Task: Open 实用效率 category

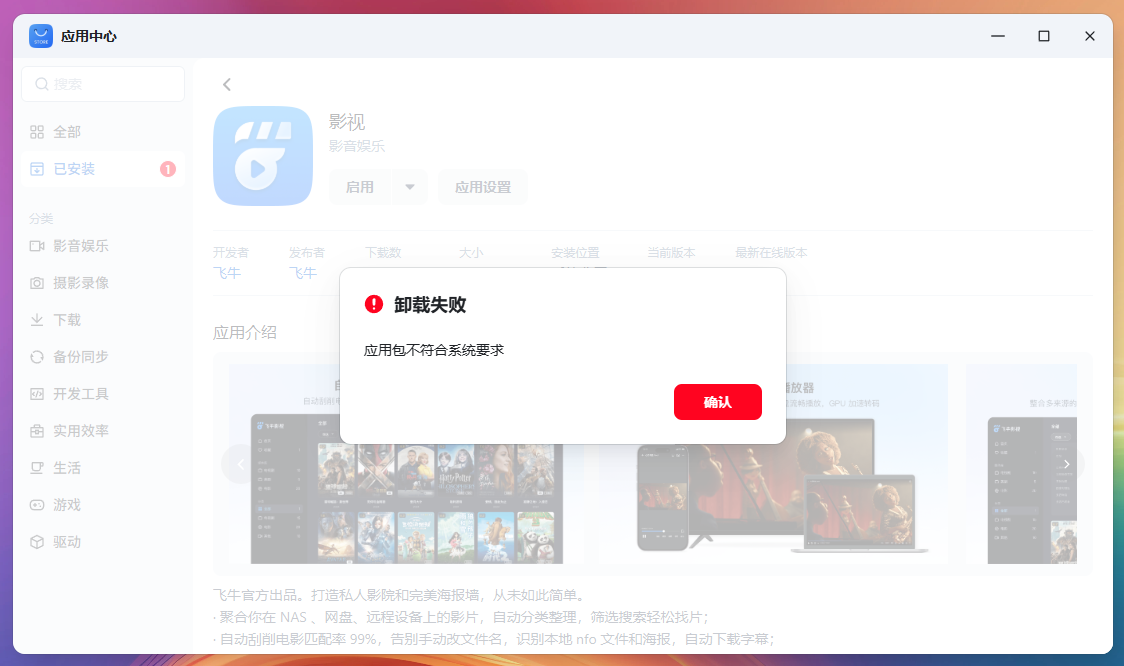Action: 103,431
